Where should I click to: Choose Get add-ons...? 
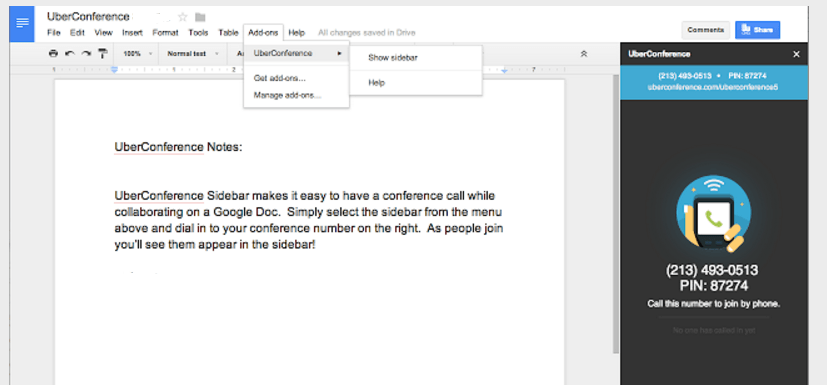[280, 78]
